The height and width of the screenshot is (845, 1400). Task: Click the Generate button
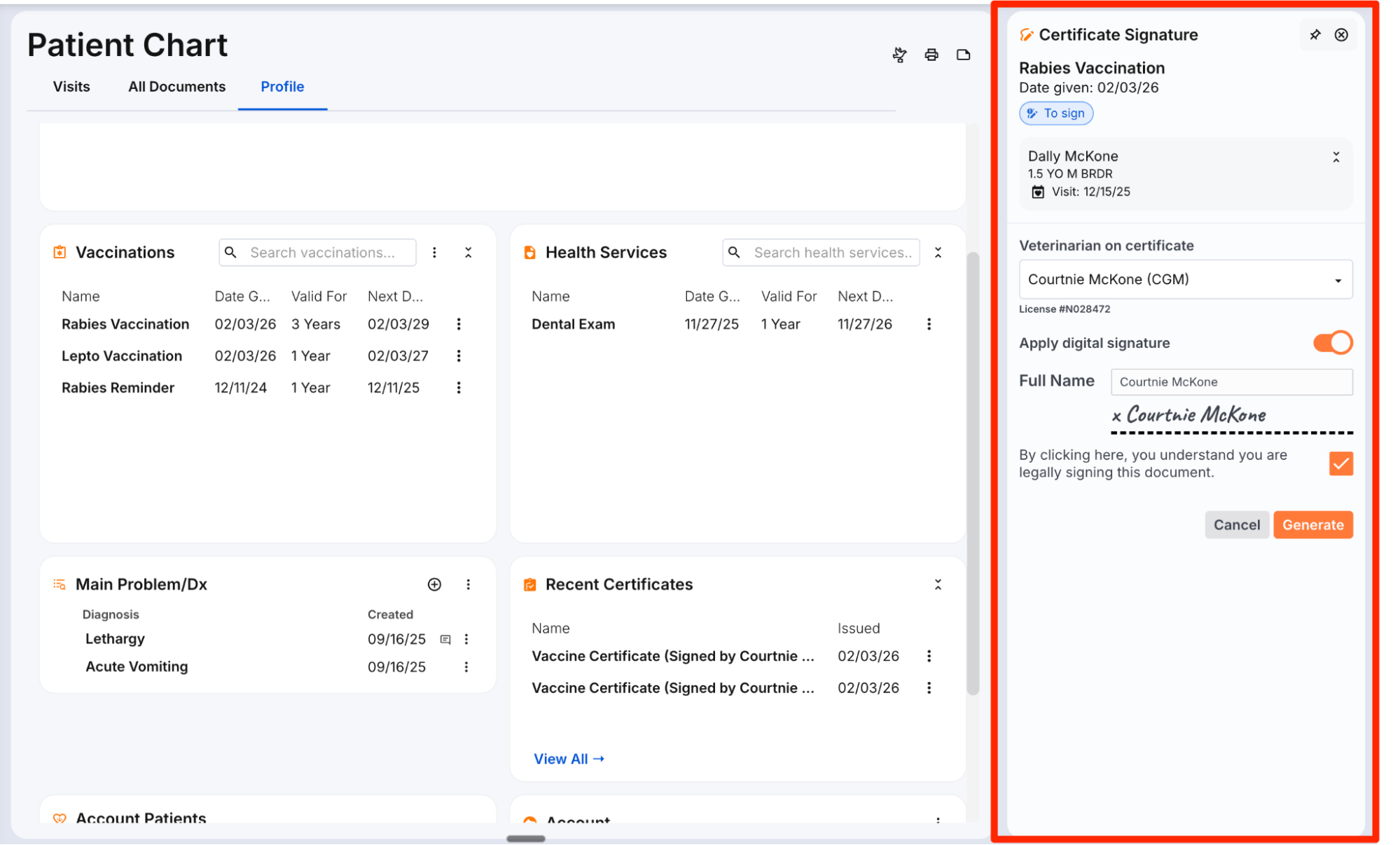click(x=1312, y=525)
